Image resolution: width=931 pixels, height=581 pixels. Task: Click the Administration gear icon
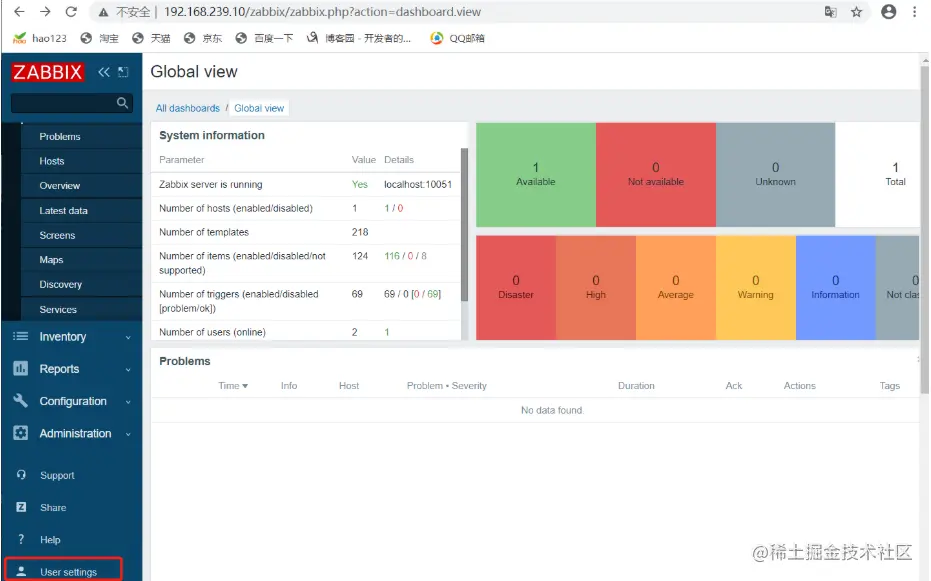21,433
